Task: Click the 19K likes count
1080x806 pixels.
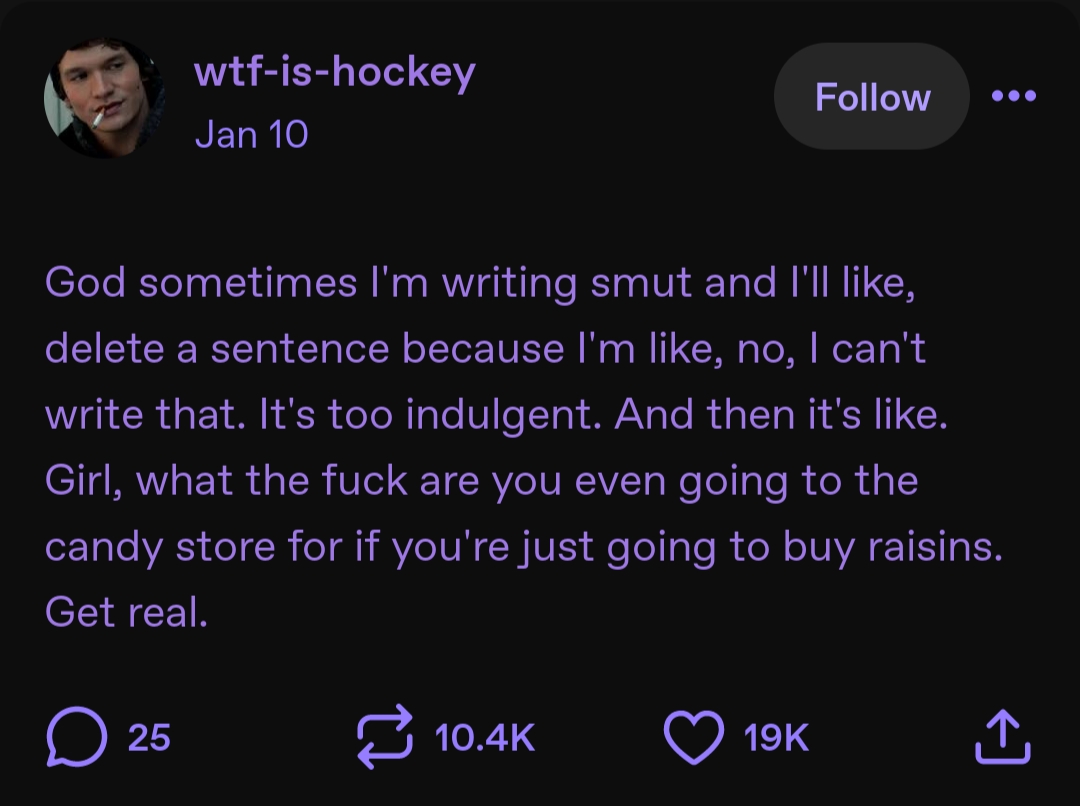Action: pyautogui.click(x=776, y=738)
